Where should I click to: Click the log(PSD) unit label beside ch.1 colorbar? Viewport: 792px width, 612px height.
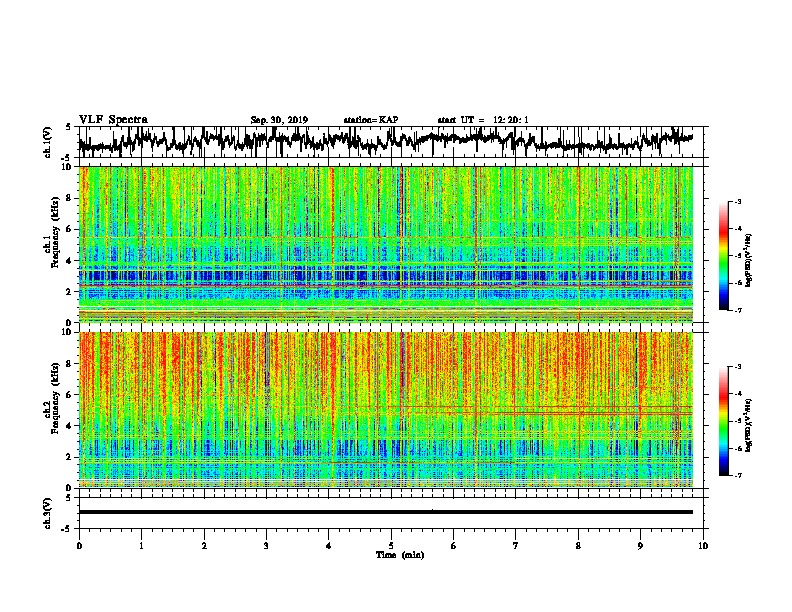(x=748, y=260)
